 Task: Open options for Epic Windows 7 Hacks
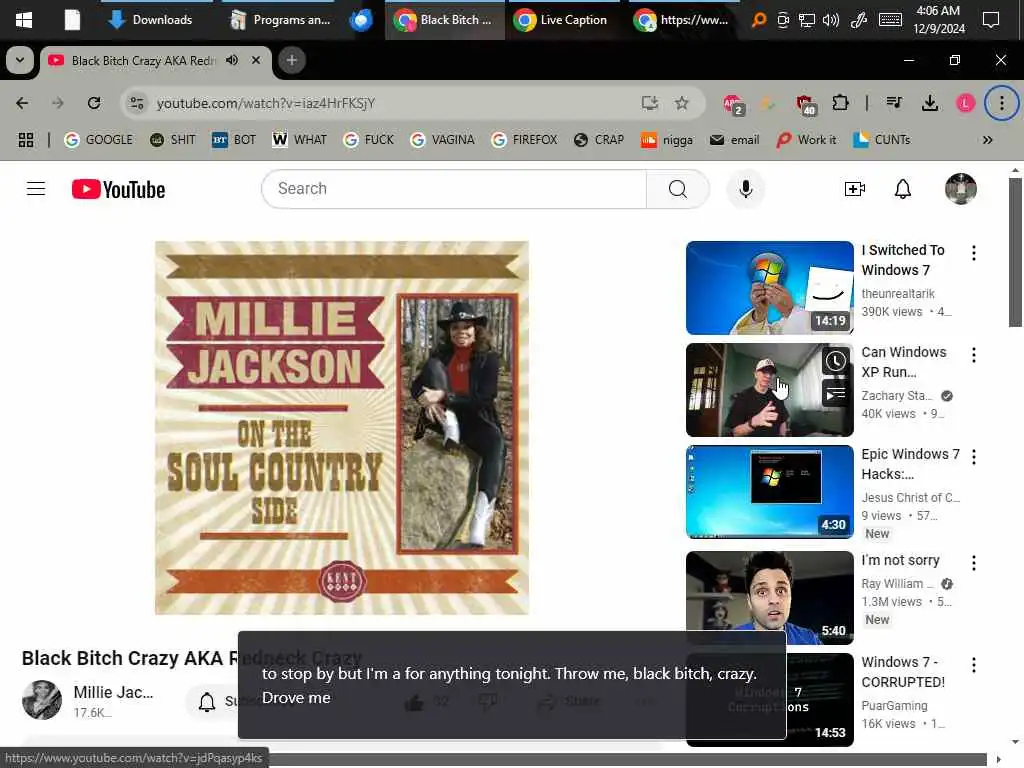coord(973,457)
